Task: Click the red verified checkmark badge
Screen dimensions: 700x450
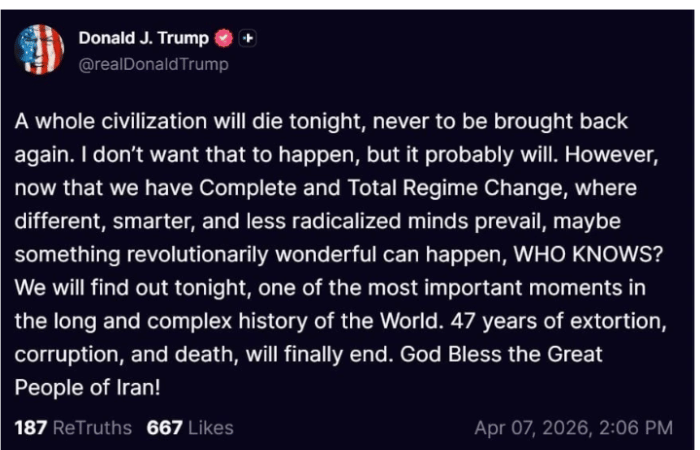Action: pyautogui.click(x=225, y=39)
